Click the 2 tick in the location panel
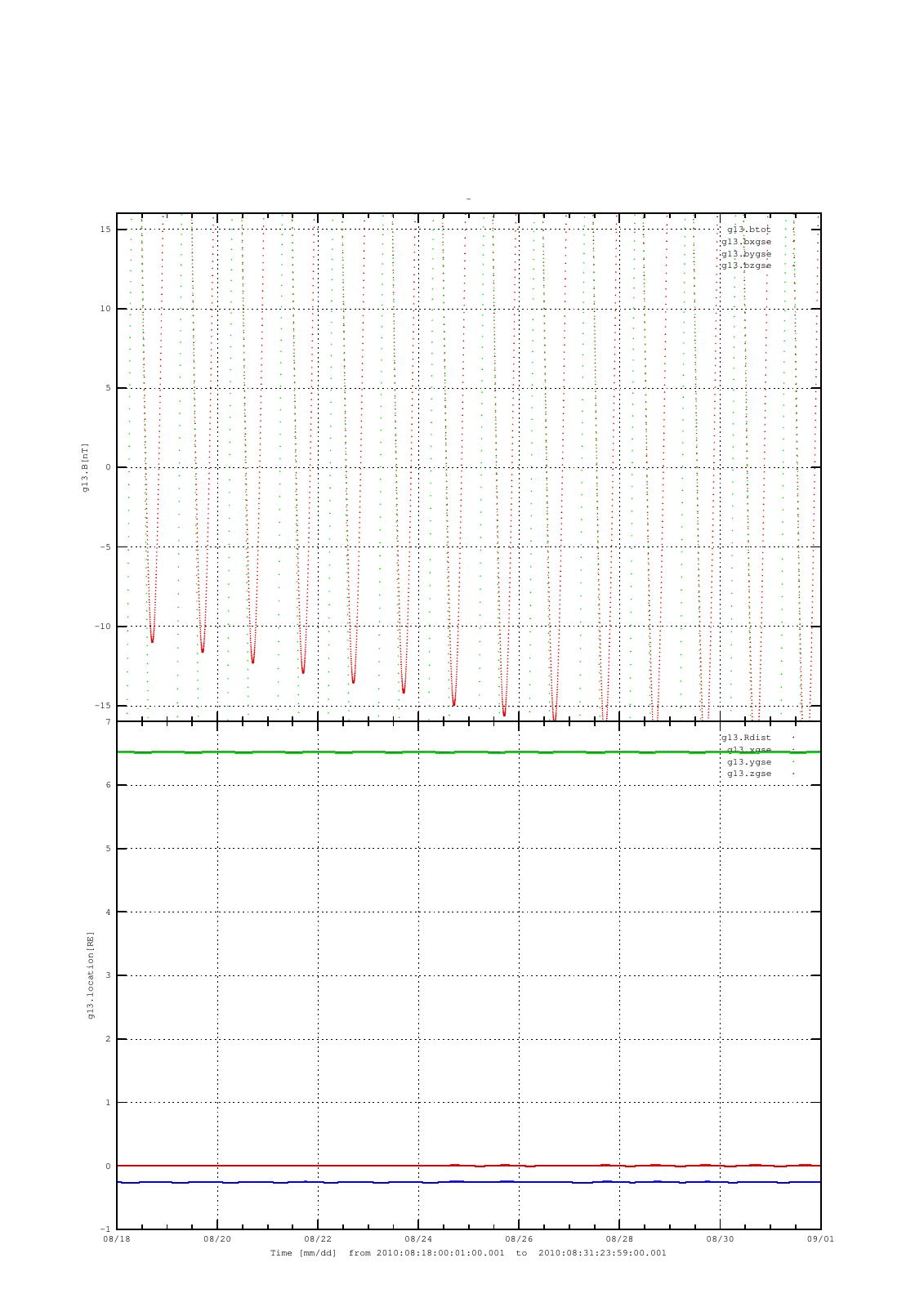924x1307 pixels. click(x=108, y=1039)
